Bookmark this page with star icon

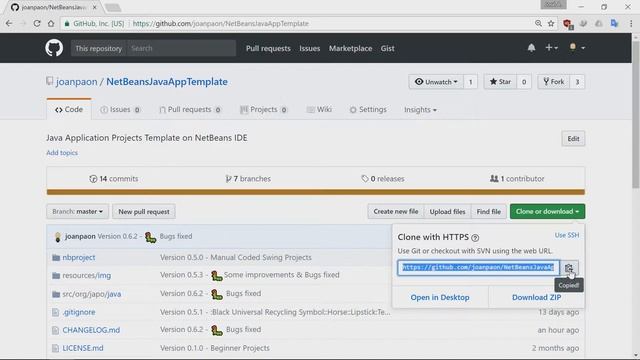tap(551, 23)
